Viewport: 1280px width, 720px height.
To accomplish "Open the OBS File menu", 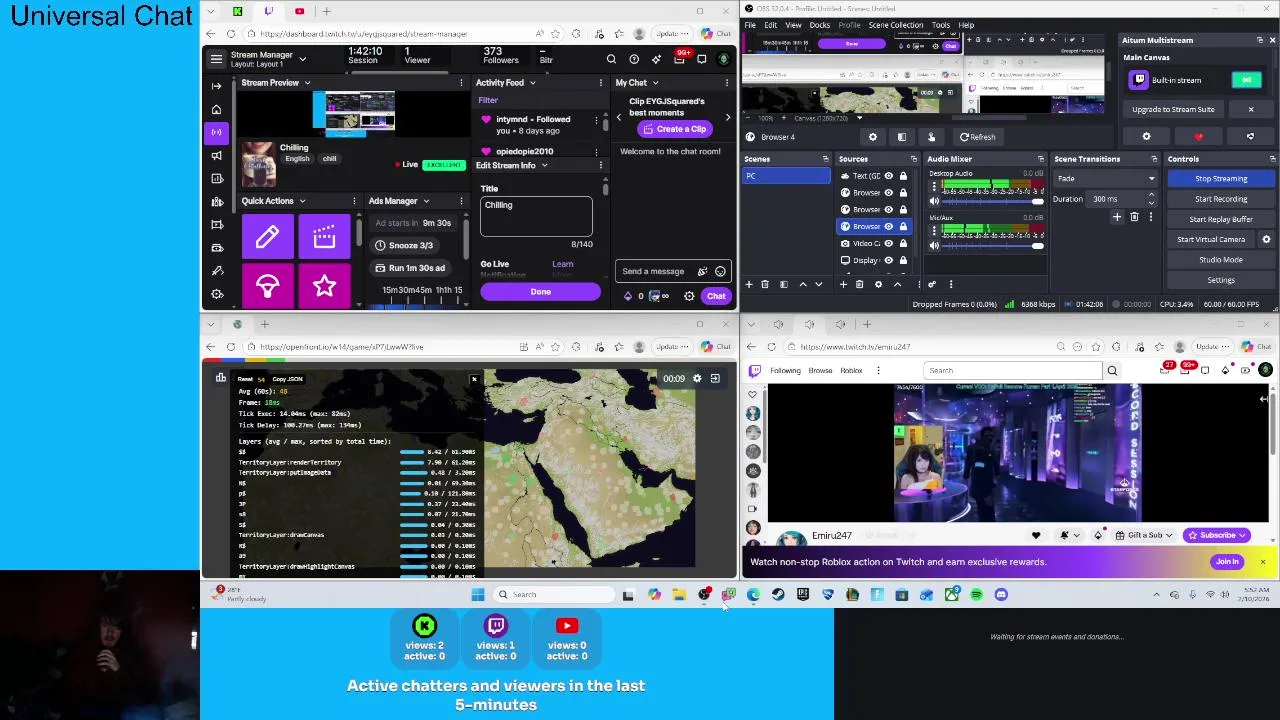I will pyautogui.click(x=750, y=25).
